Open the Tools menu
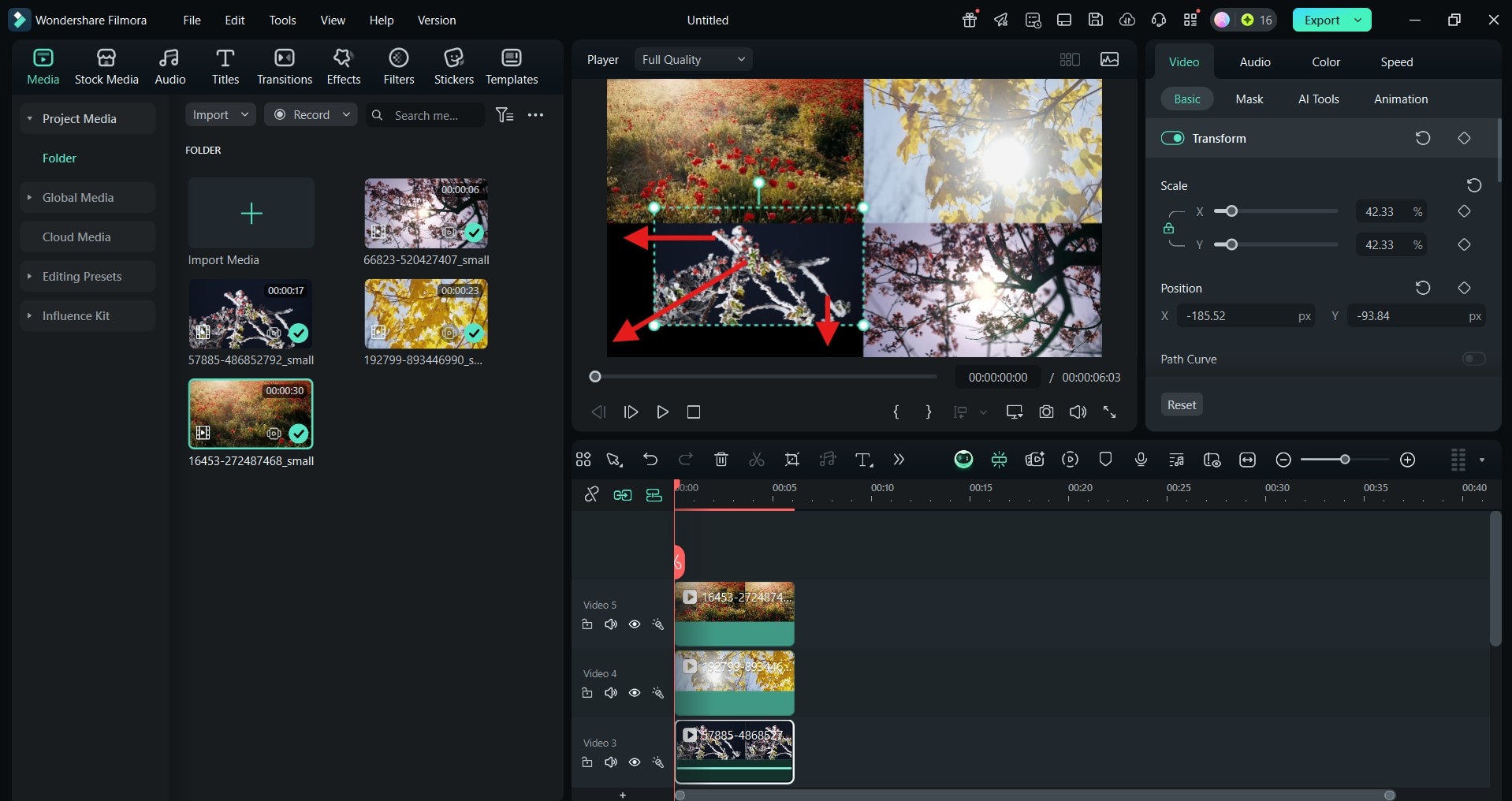The image size is (1512, 801). click(282, 20)
